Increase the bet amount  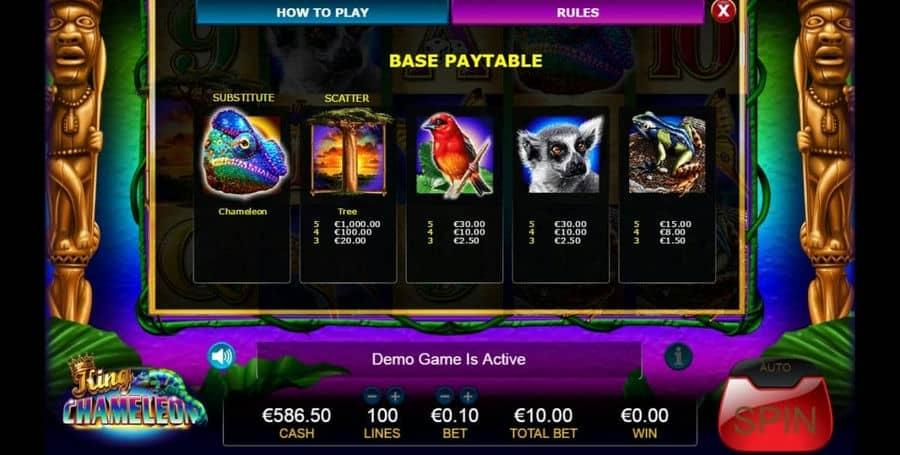click(x=468, y=395)
